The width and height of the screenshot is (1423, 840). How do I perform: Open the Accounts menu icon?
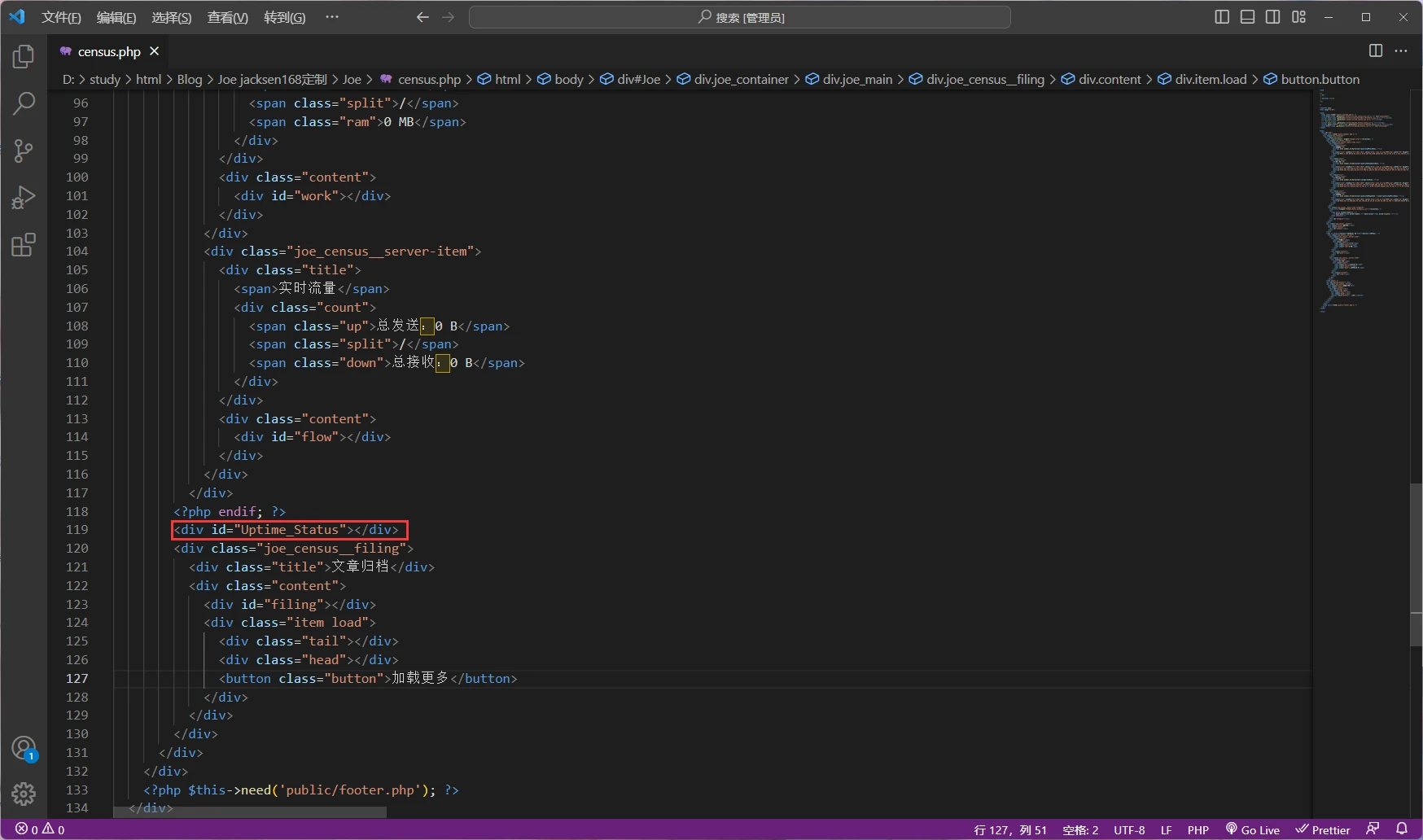24,748
